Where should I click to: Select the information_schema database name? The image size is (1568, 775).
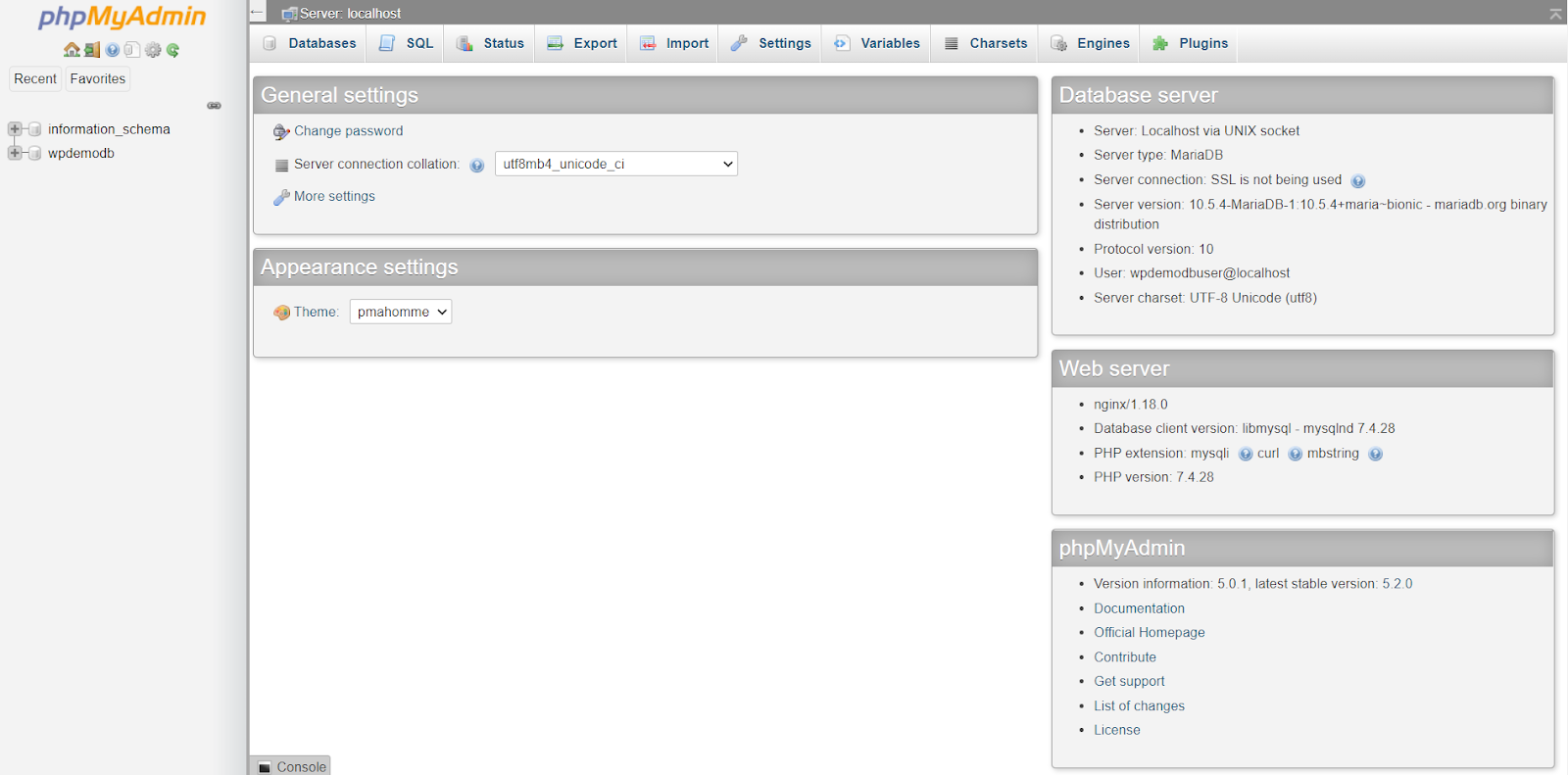(x=109, y=129)
